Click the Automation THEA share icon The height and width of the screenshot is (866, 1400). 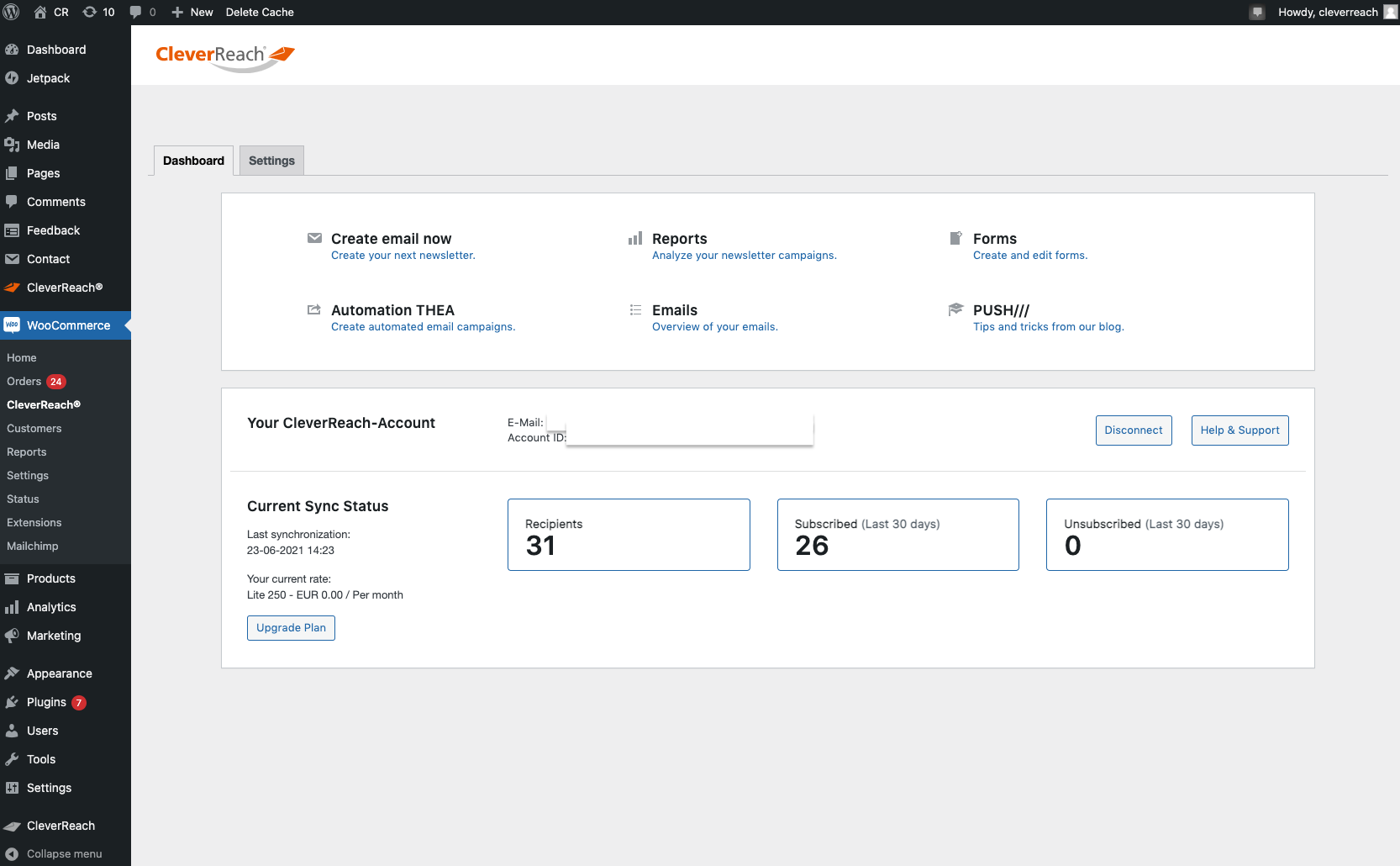pos(314,309)
